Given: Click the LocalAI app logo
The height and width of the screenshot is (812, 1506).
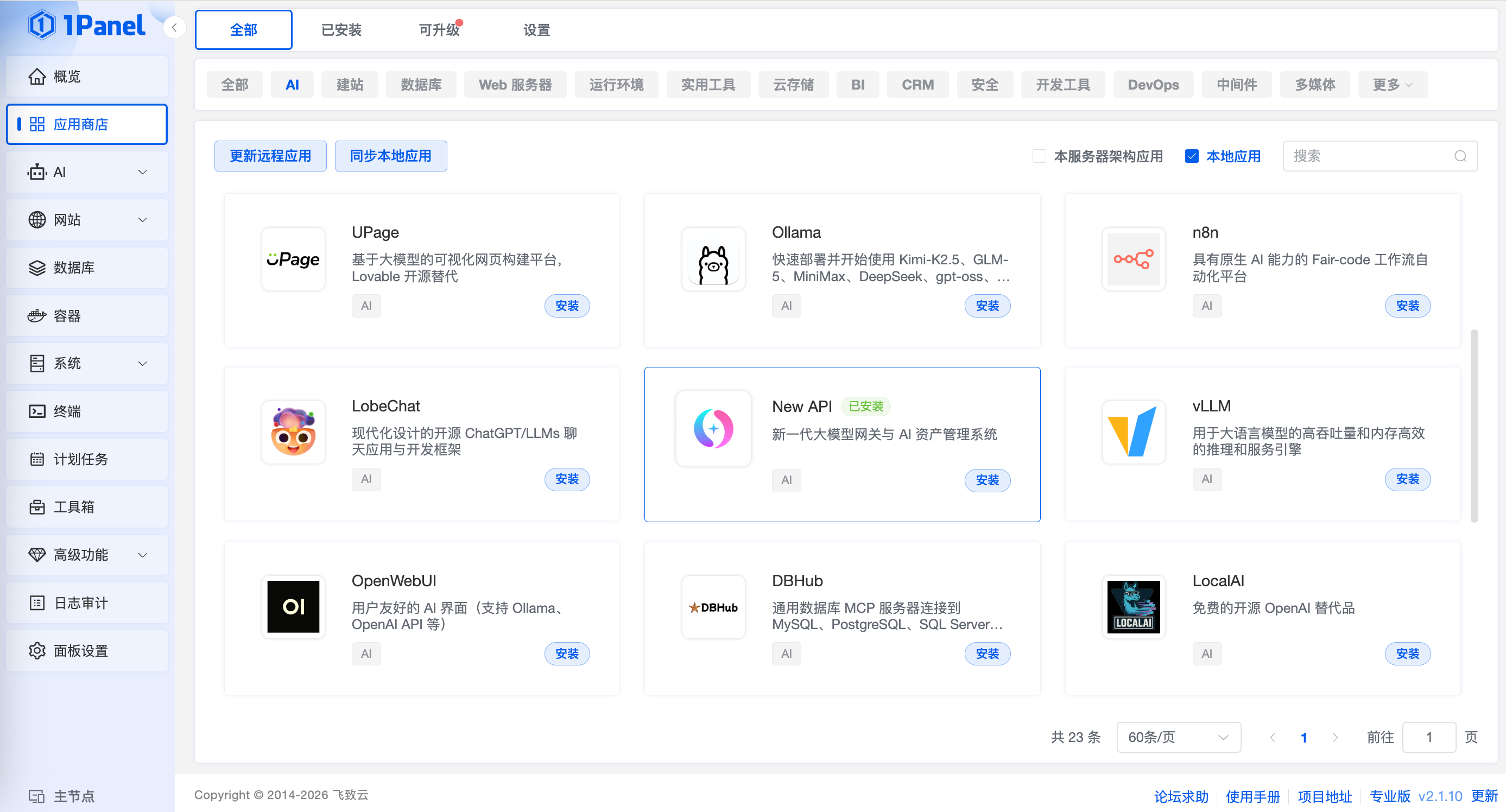Looking at the screenshot, I should click(1133, 607).
